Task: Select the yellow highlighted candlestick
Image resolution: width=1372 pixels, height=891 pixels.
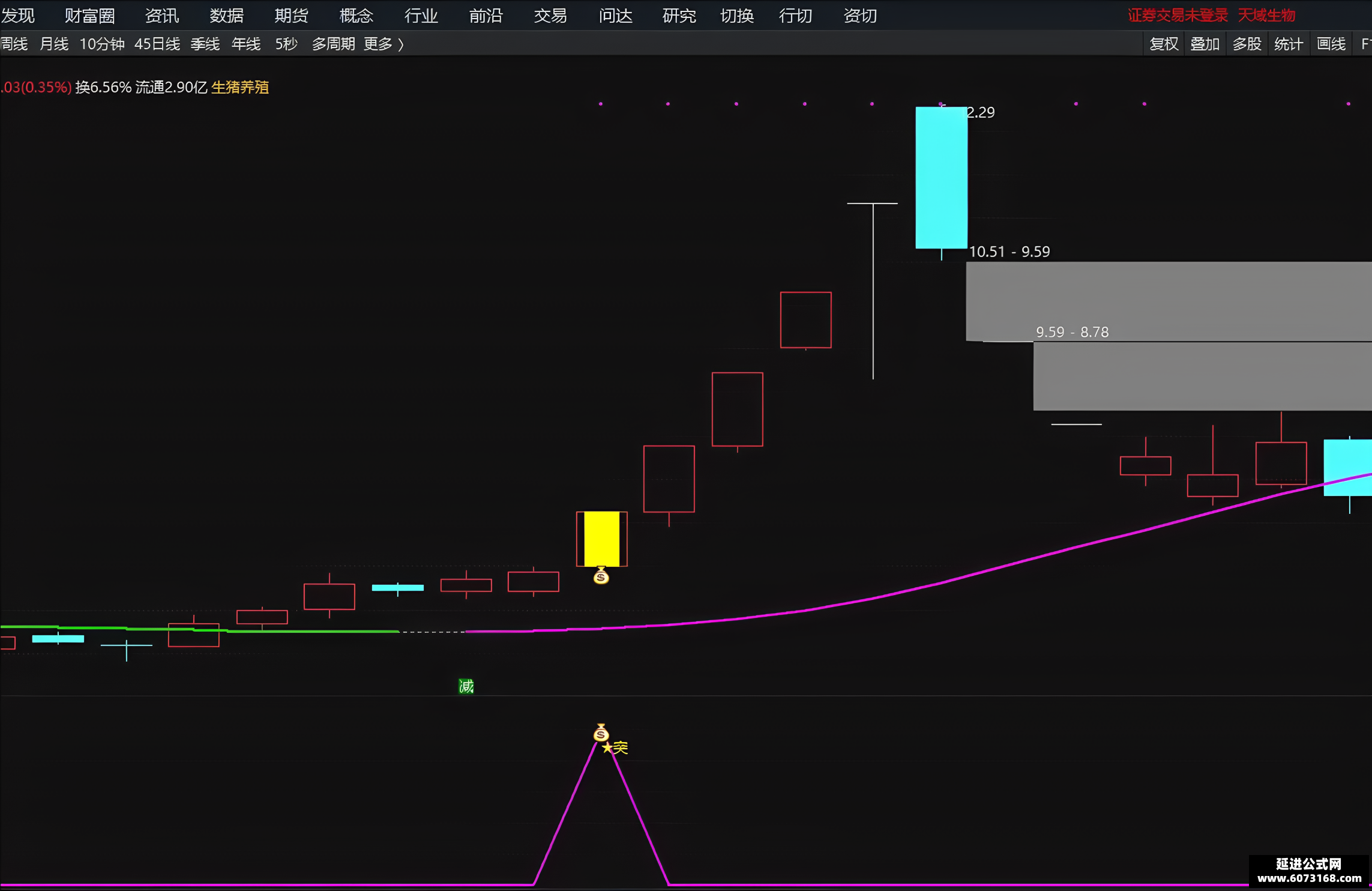Action: [x=601, y=539]
